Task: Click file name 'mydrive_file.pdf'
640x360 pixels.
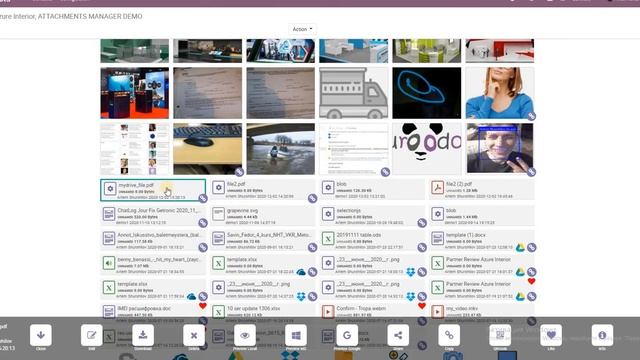Action: coord(136,185)
